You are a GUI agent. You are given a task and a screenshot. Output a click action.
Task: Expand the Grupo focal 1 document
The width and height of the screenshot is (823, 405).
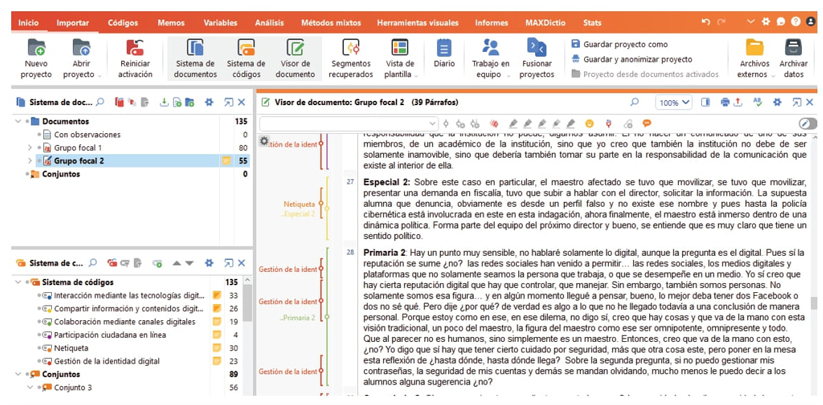pos(29,147)
